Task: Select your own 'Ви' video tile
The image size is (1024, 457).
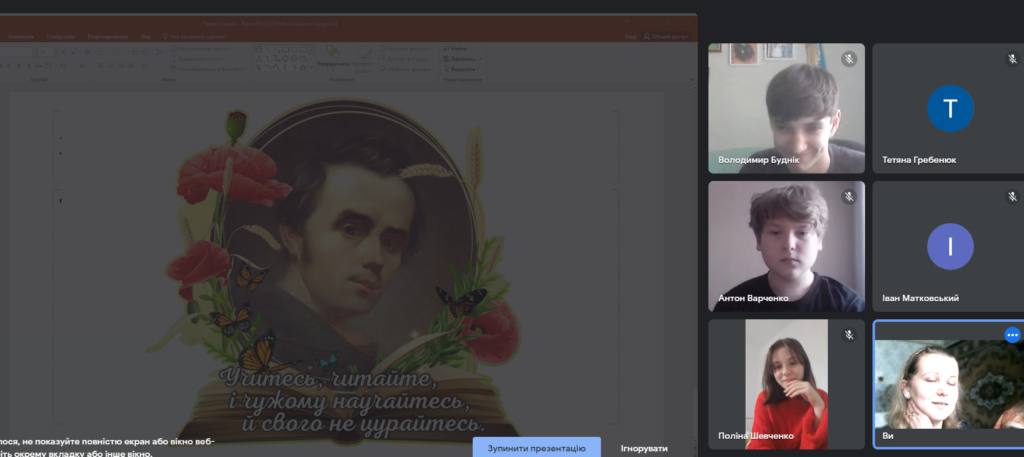Action: 950,384
